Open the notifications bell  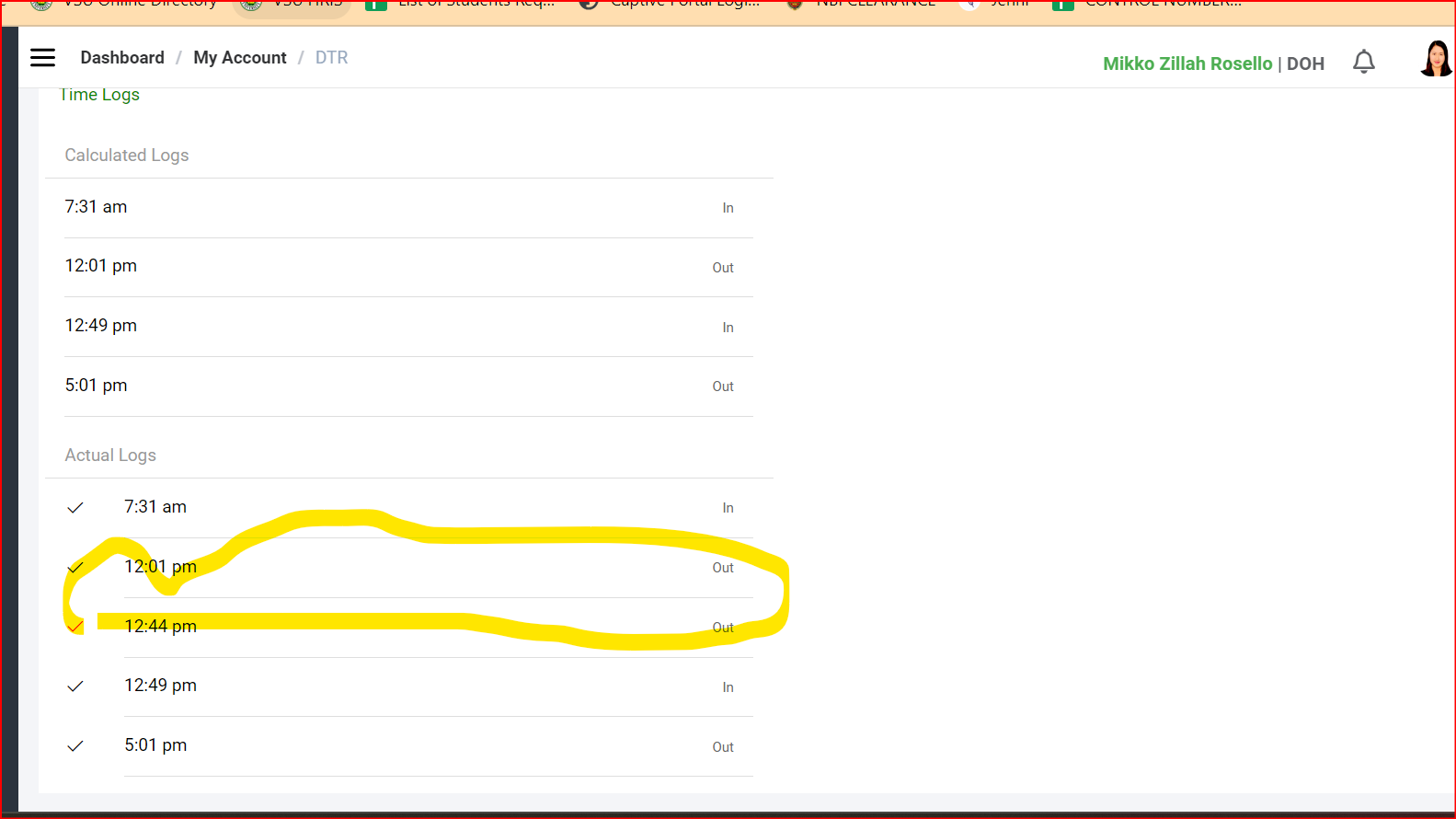click(x=1363, y=62)
